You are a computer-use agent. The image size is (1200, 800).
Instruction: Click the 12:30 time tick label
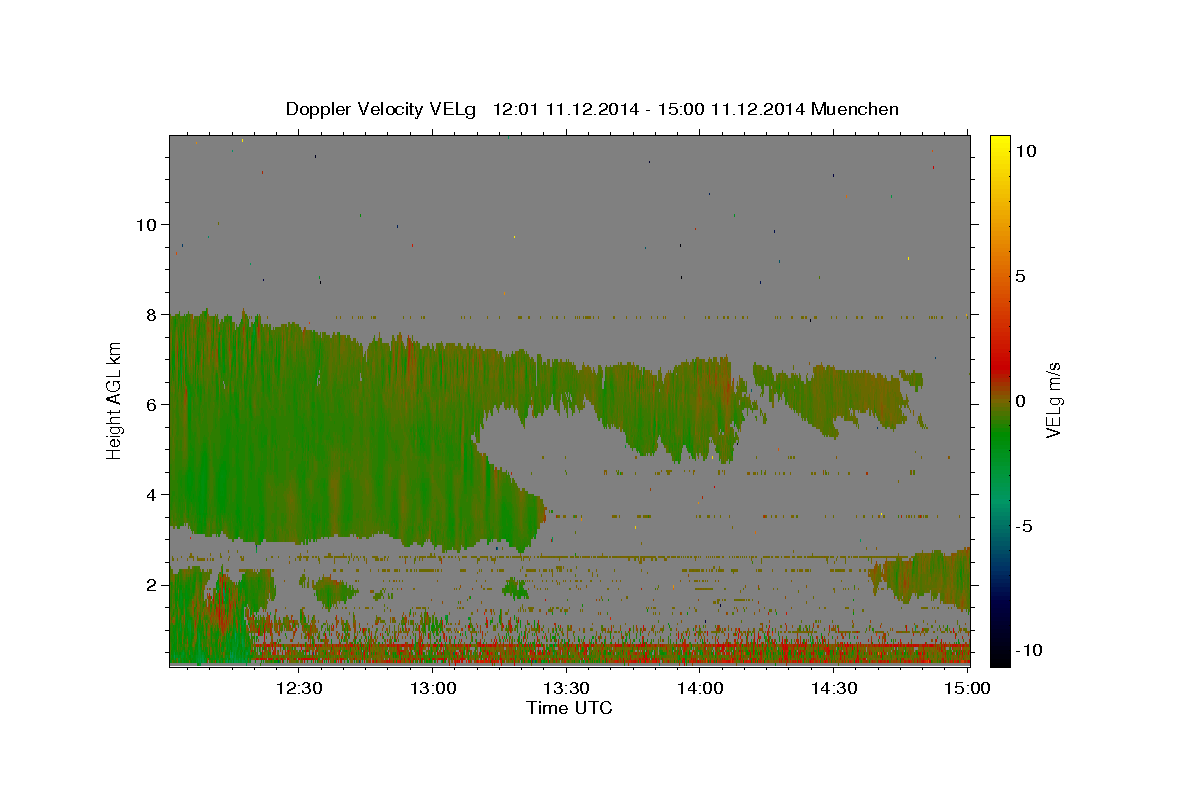pyautogui.click(x=299, y=688)
